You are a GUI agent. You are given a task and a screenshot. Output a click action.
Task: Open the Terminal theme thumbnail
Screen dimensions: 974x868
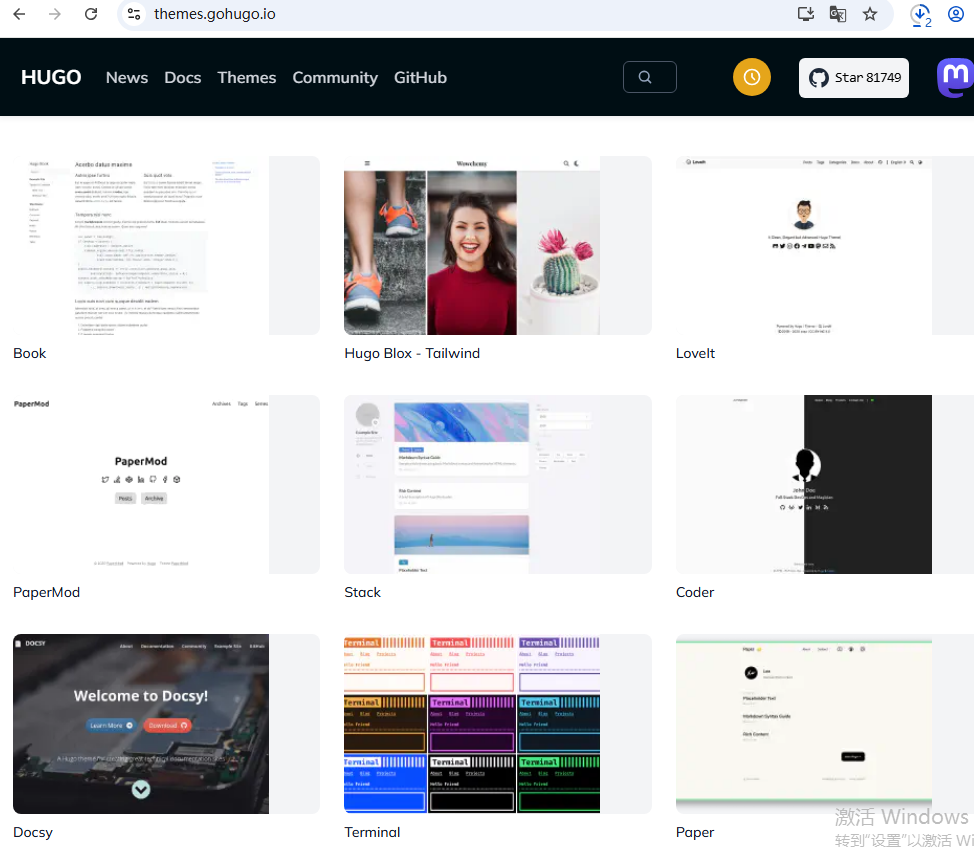click(x=498, y=724)
